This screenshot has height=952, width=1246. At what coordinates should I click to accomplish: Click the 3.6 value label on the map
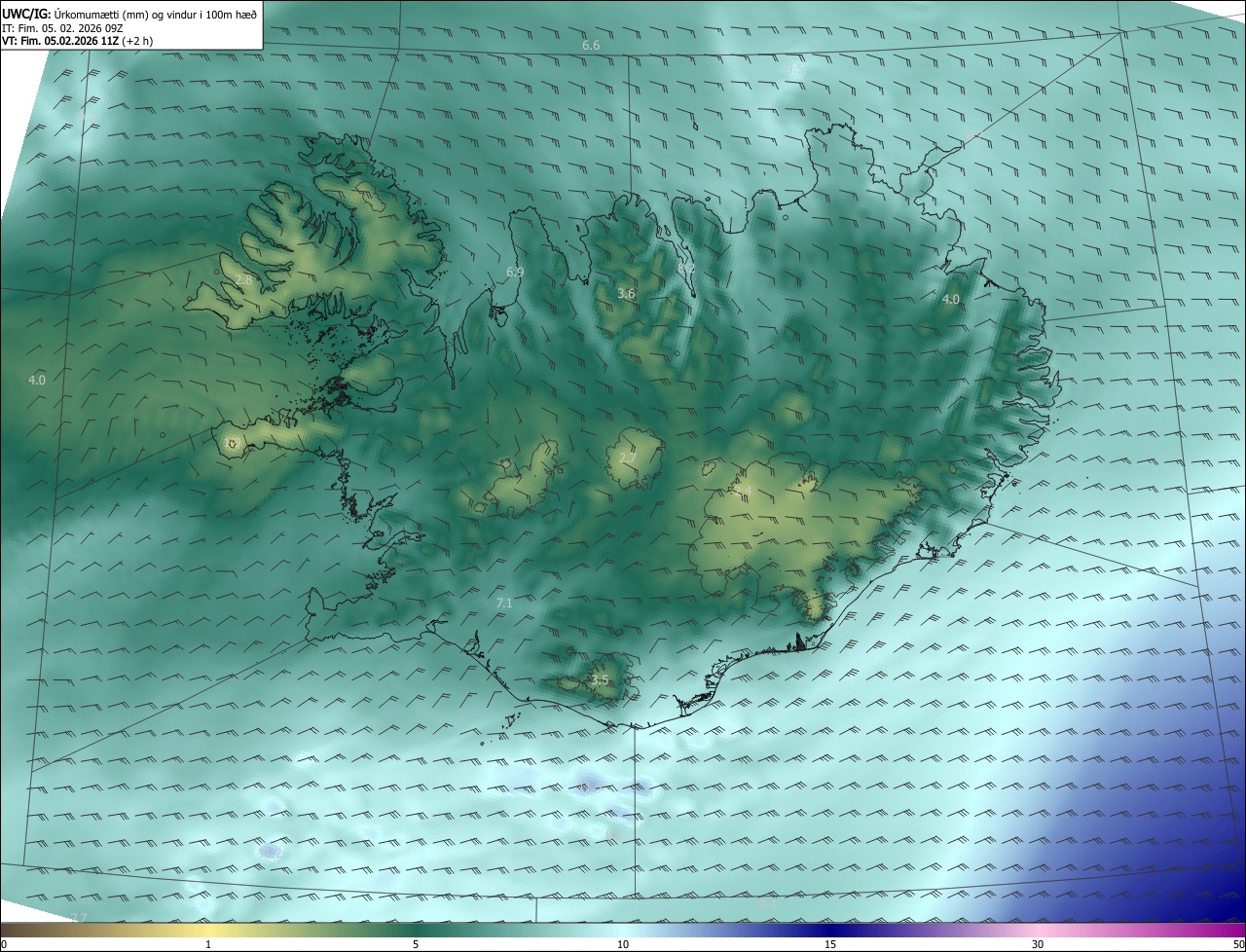point(626,293)
